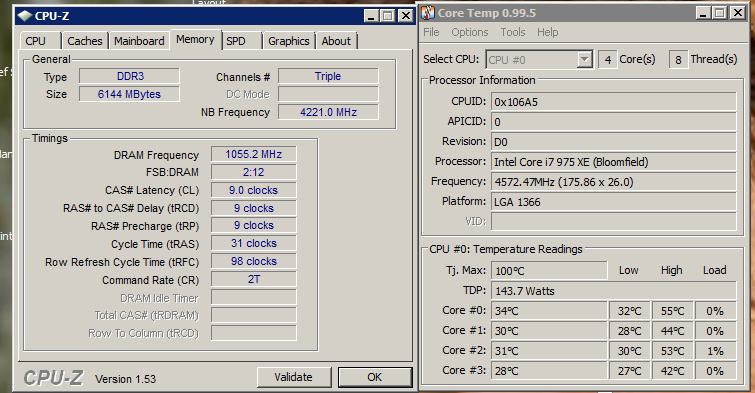Click the empty DRAM Idle Timer field
The height and width of the screenshot is (393, 755).
254,297
